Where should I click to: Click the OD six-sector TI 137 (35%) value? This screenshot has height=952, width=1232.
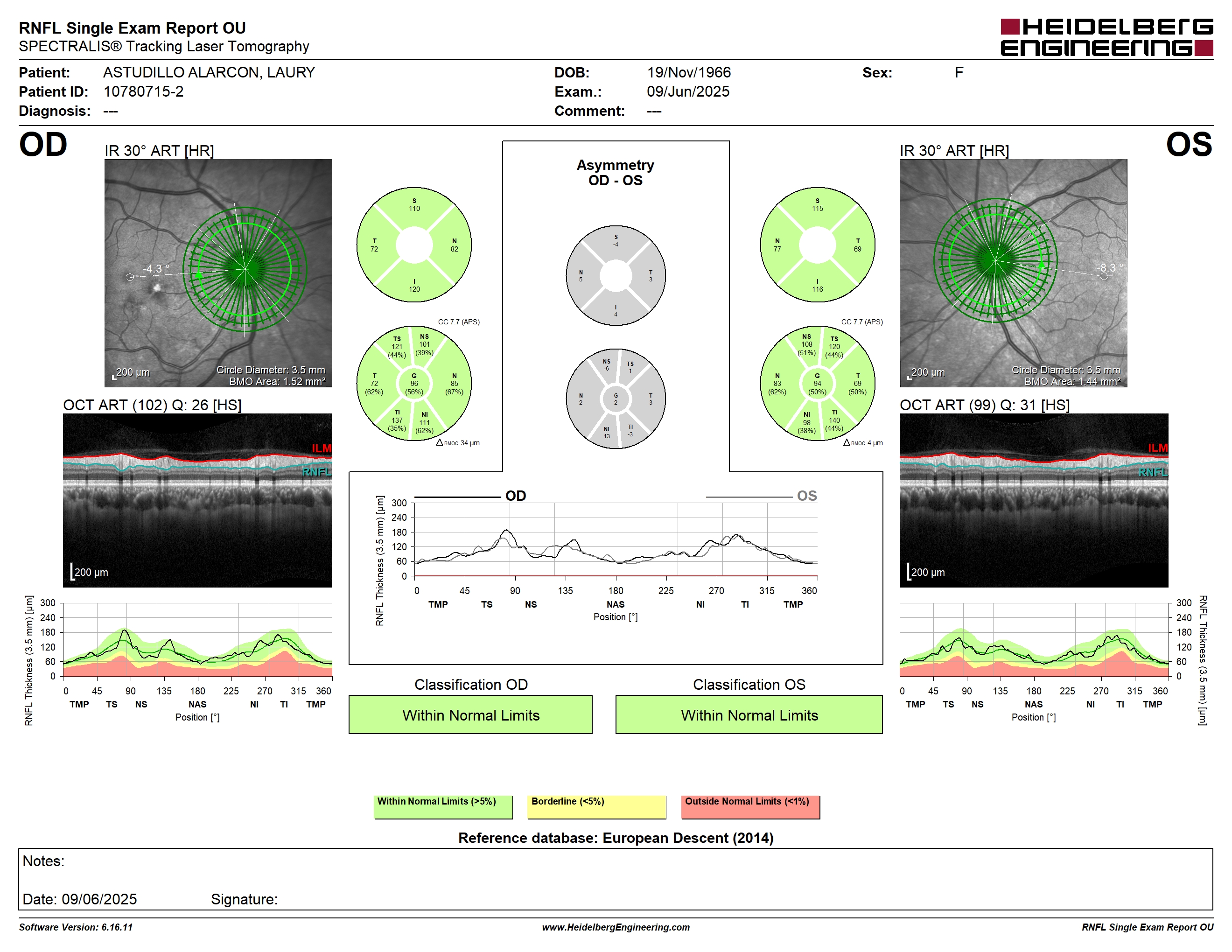click(397, 420)
